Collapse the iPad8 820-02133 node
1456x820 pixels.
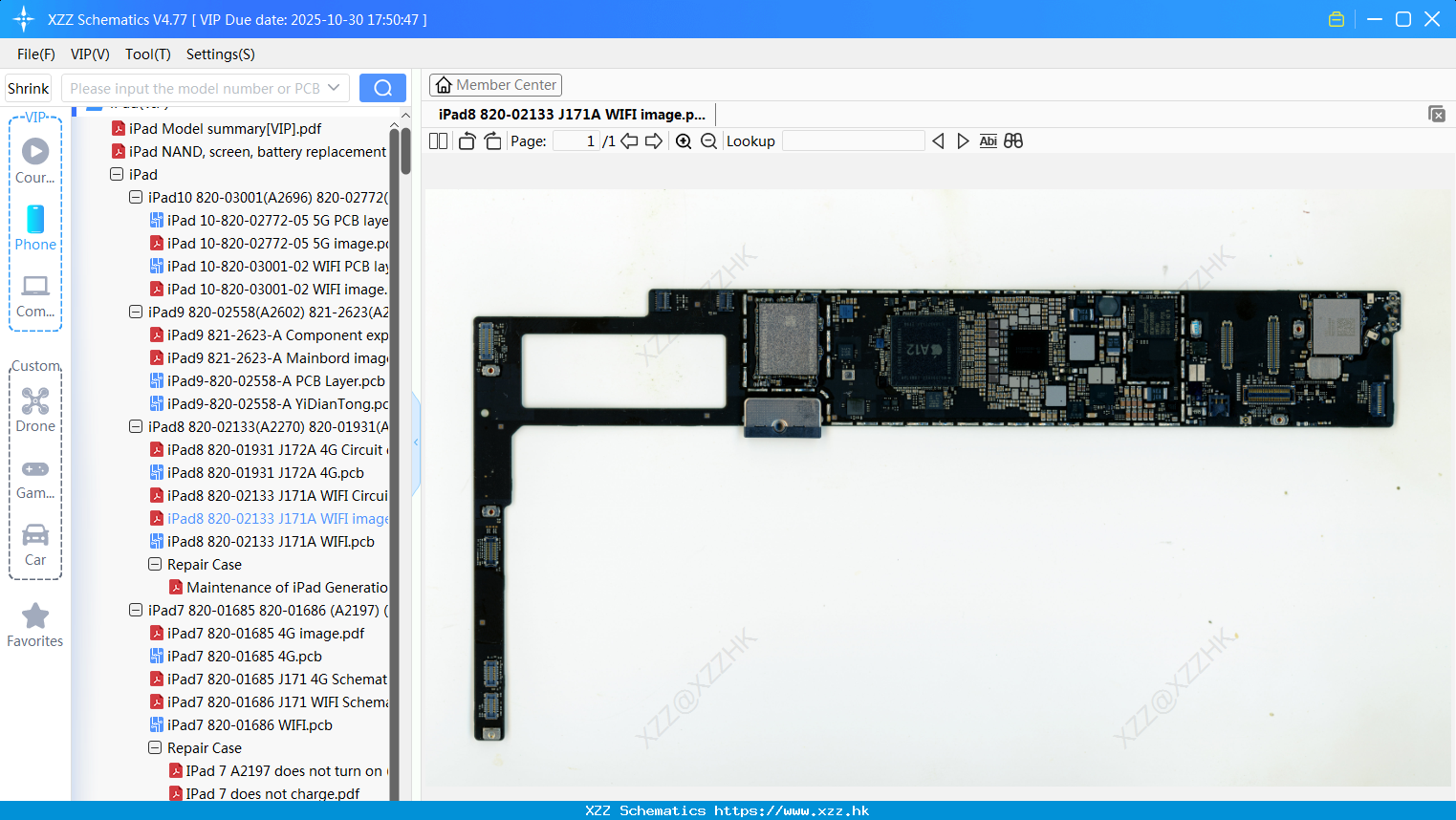tap(136, 426)
